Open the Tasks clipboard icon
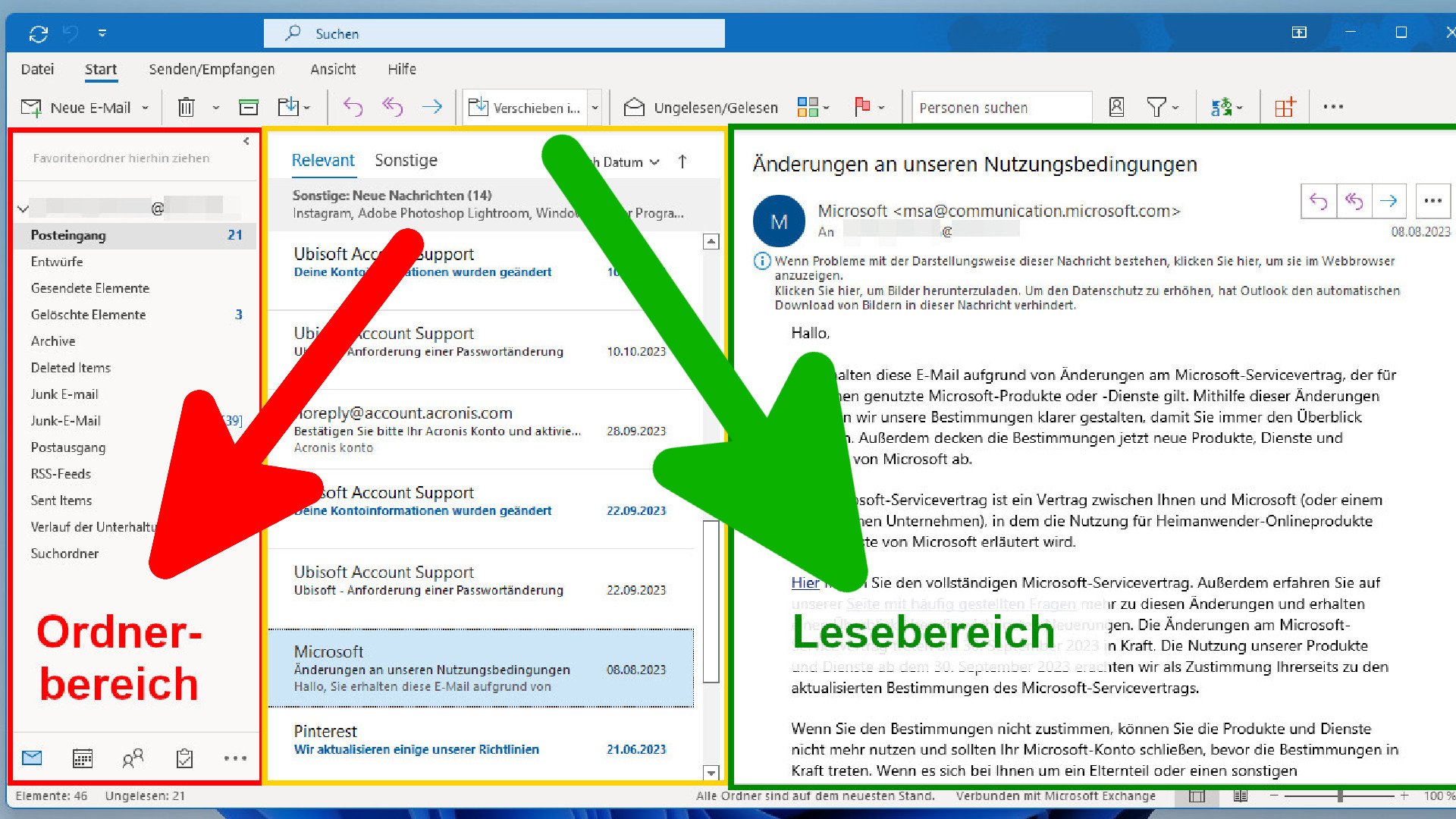Viewport: 1456px width, 819px height. pyautogui.click(x=184, y=758)
